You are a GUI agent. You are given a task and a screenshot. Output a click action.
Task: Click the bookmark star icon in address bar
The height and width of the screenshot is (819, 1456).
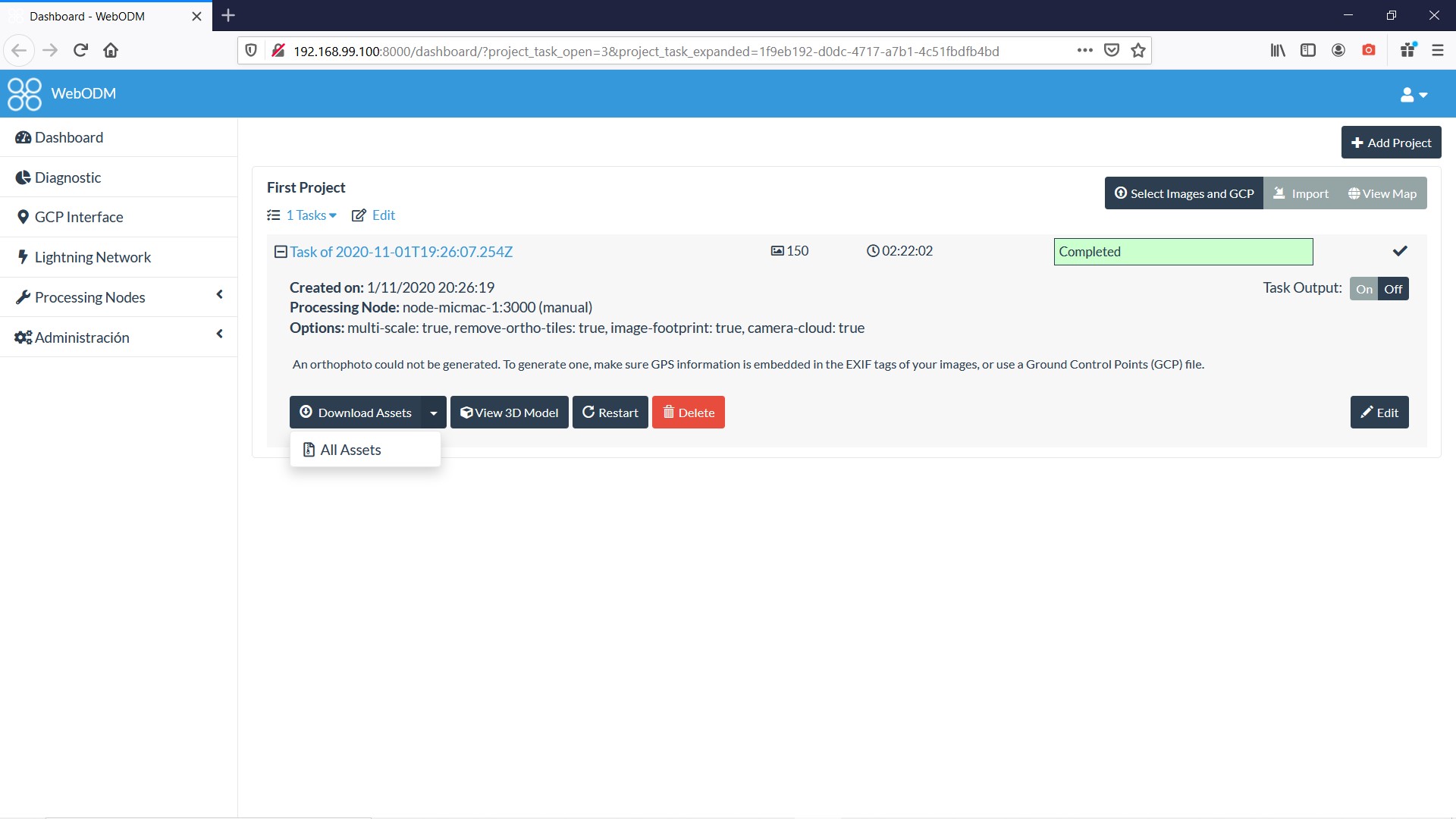pyautogui.click(x=1137, y=50)
